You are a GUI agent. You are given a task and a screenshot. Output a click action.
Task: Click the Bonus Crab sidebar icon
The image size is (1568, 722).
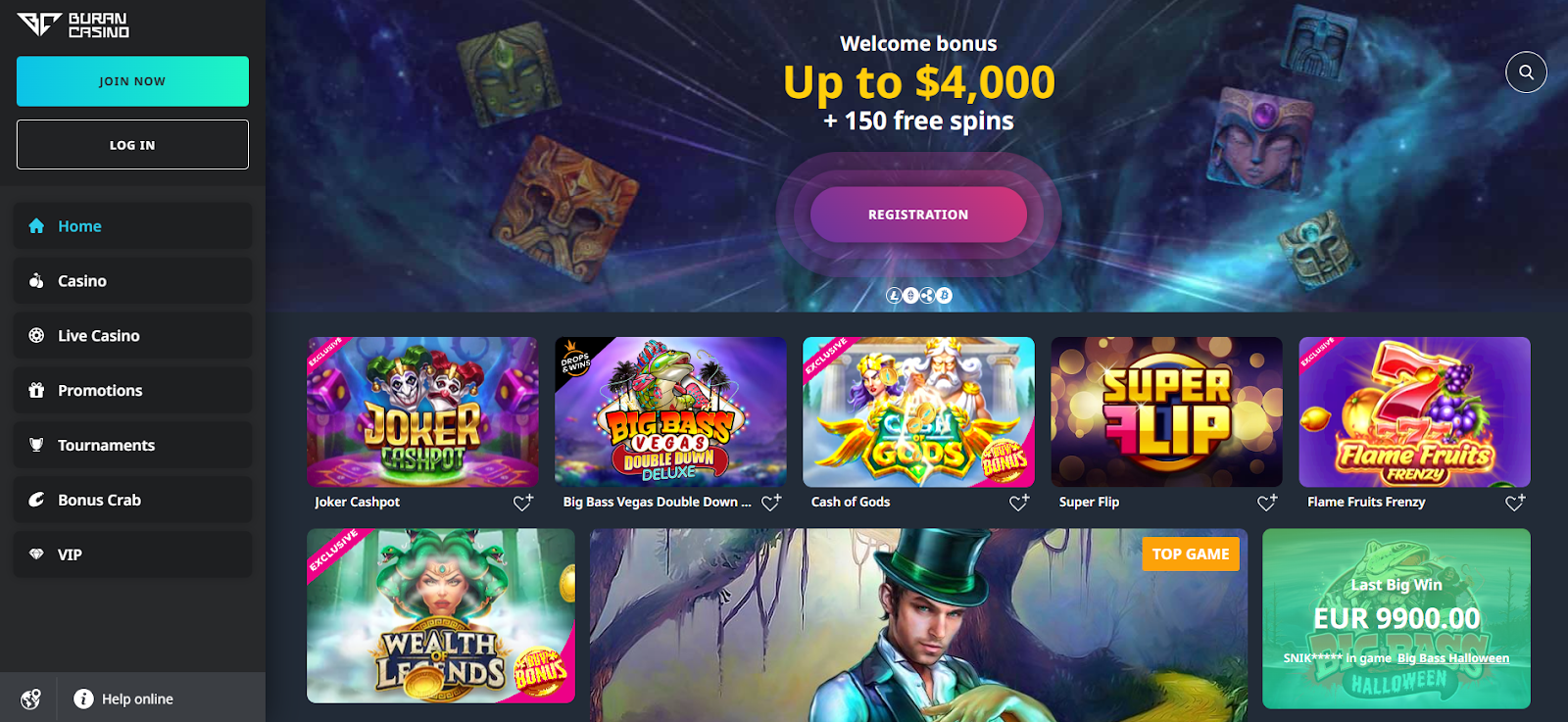point(36,500)
